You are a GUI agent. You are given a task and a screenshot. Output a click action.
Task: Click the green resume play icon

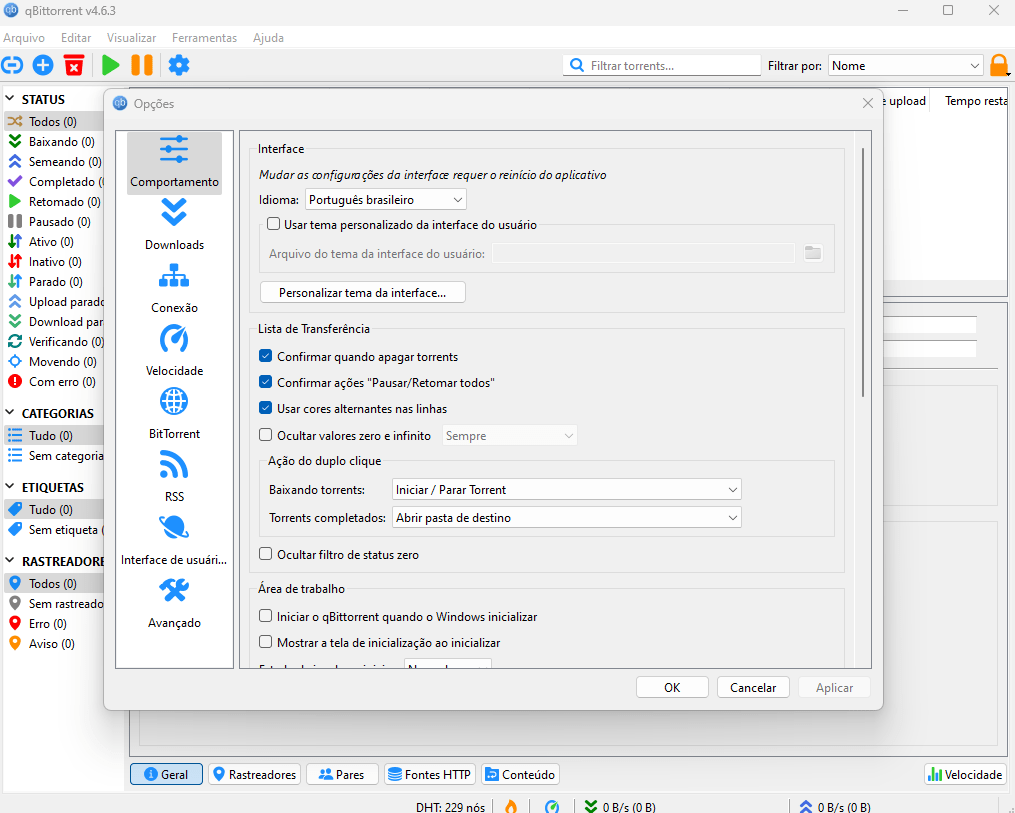pos(111,65)
